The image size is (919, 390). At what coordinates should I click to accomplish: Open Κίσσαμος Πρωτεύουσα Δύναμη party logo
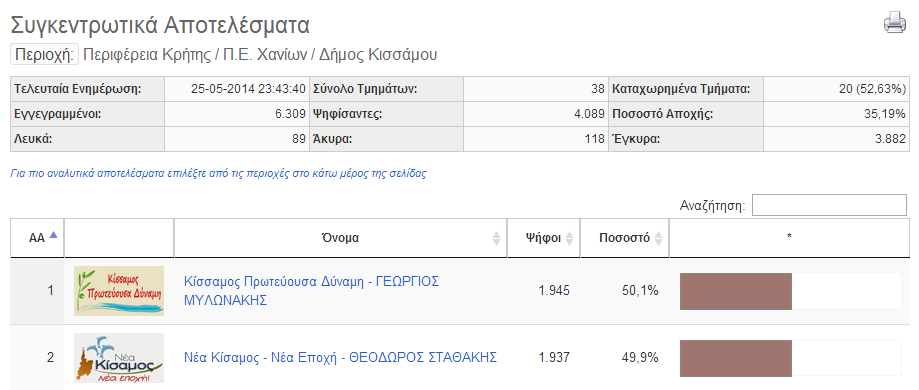click(x=119, y=291)
